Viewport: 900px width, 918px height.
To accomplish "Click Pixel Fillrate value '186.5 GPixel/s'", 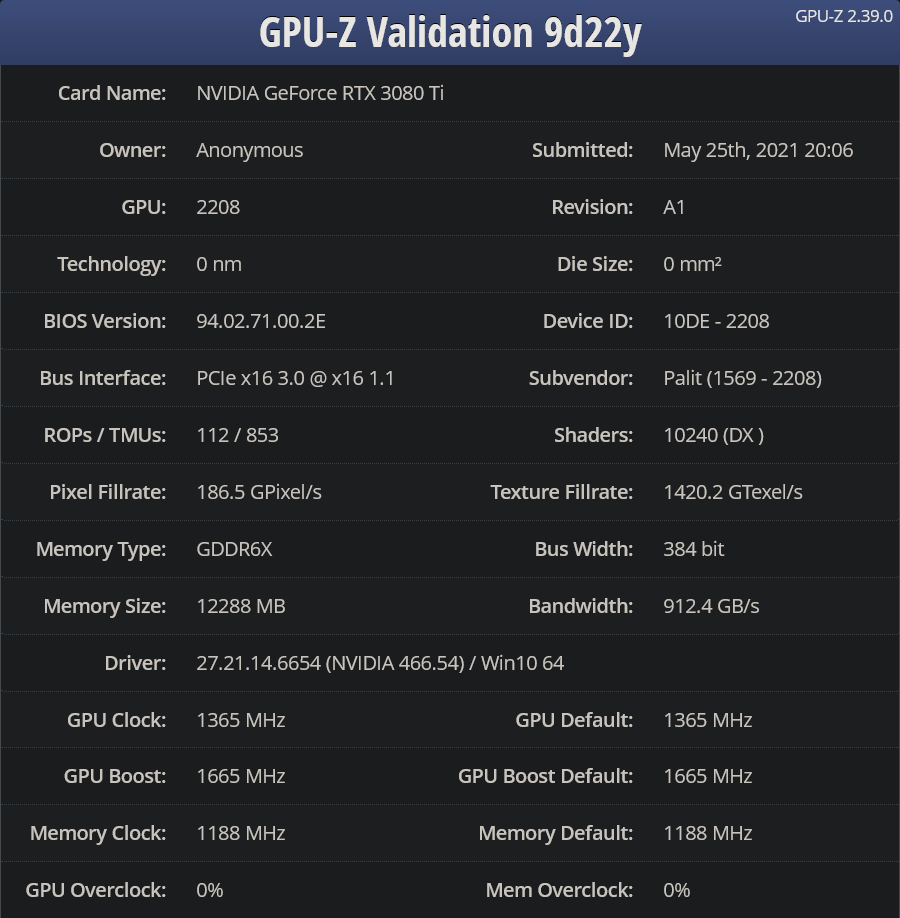I will tap(259, 492).
